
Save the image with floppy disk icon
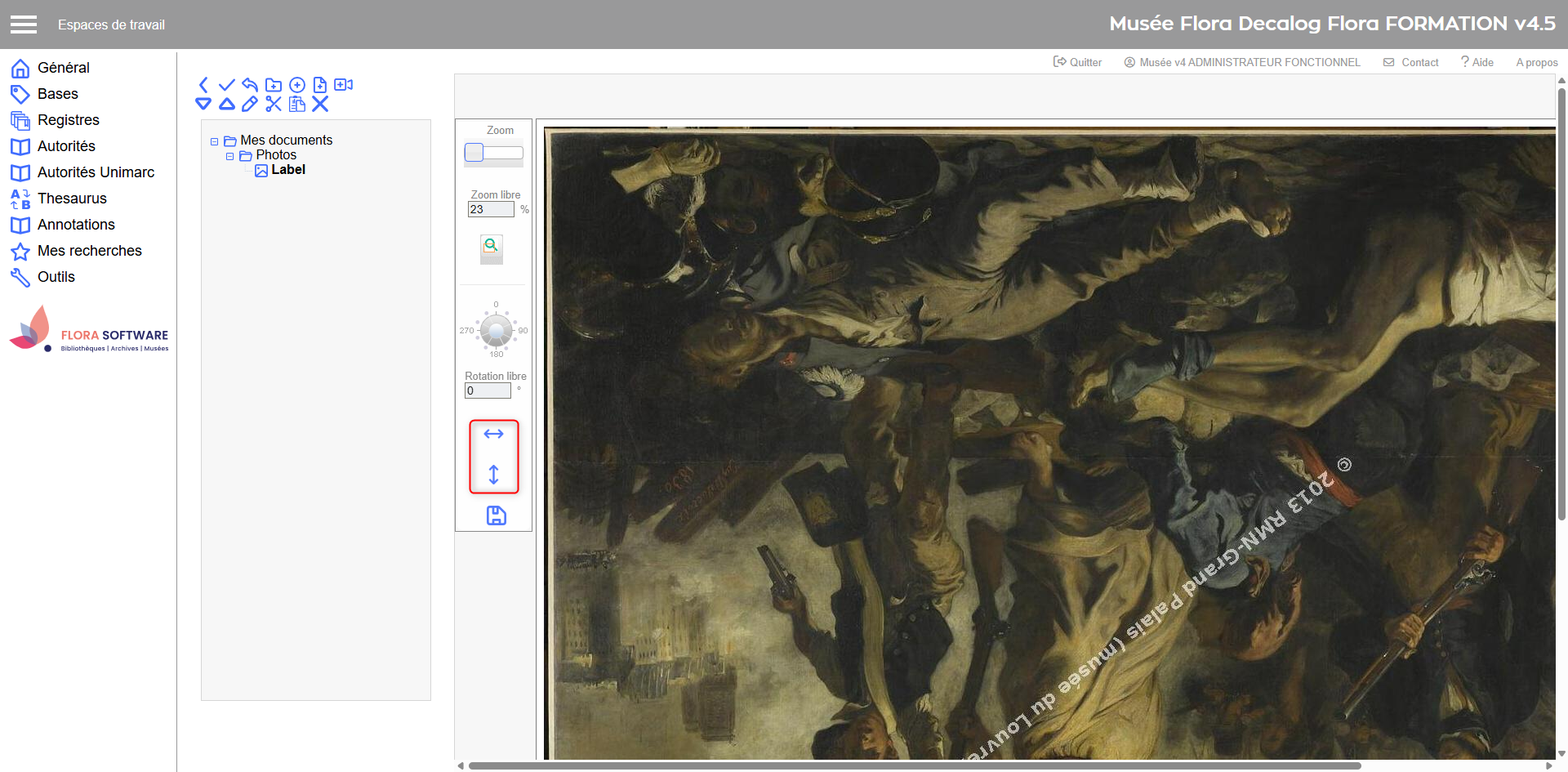pos(496,515)
